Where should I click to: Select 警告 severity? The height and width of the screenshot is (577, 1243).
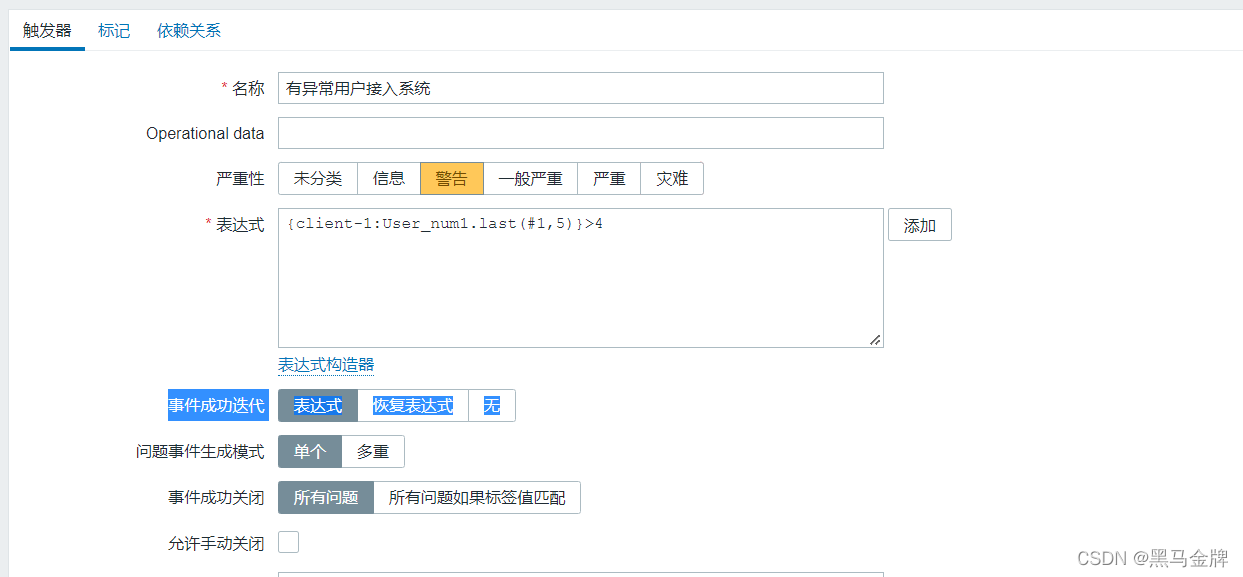point(452,179)
